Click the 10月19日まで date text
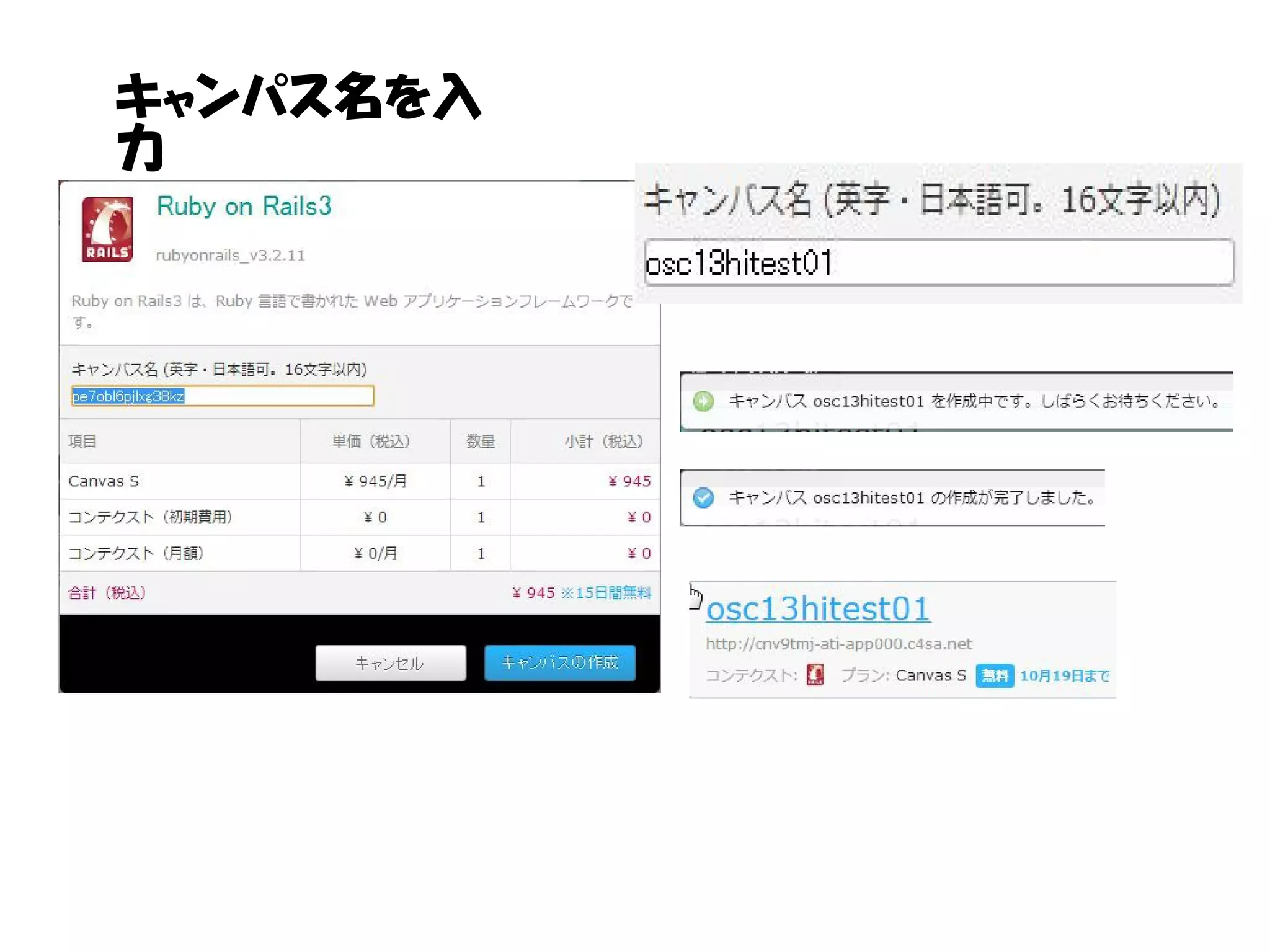This screenshot has height=952, width=1270. coord(1065,675)
